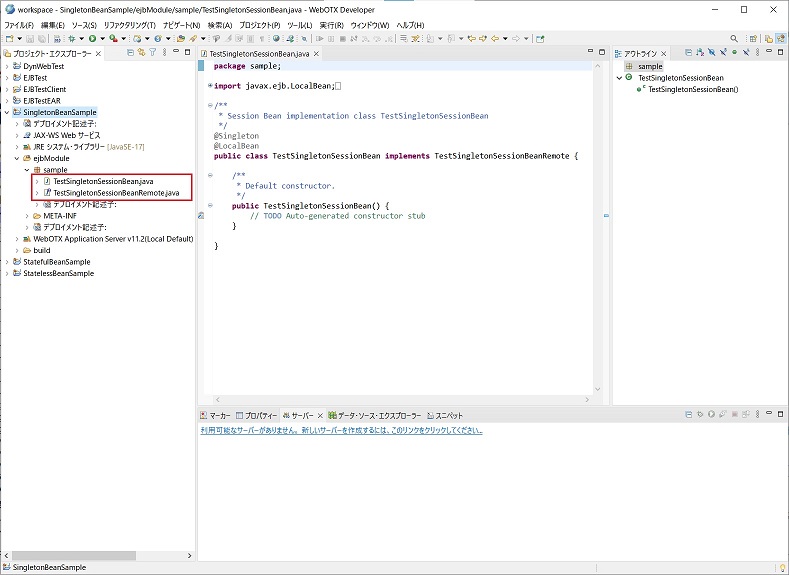Open the リファクタリング(T) menu
Screen dimensions: 789x575
(129, 24)
